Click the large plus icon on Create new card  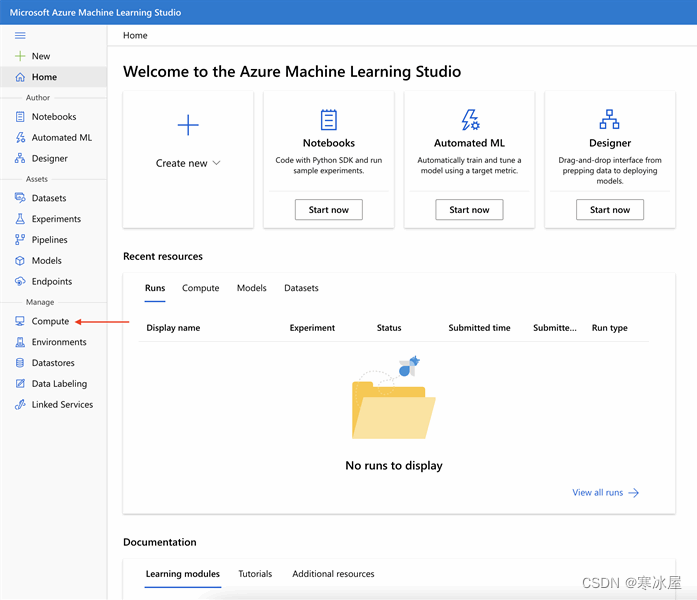(188, 125)
